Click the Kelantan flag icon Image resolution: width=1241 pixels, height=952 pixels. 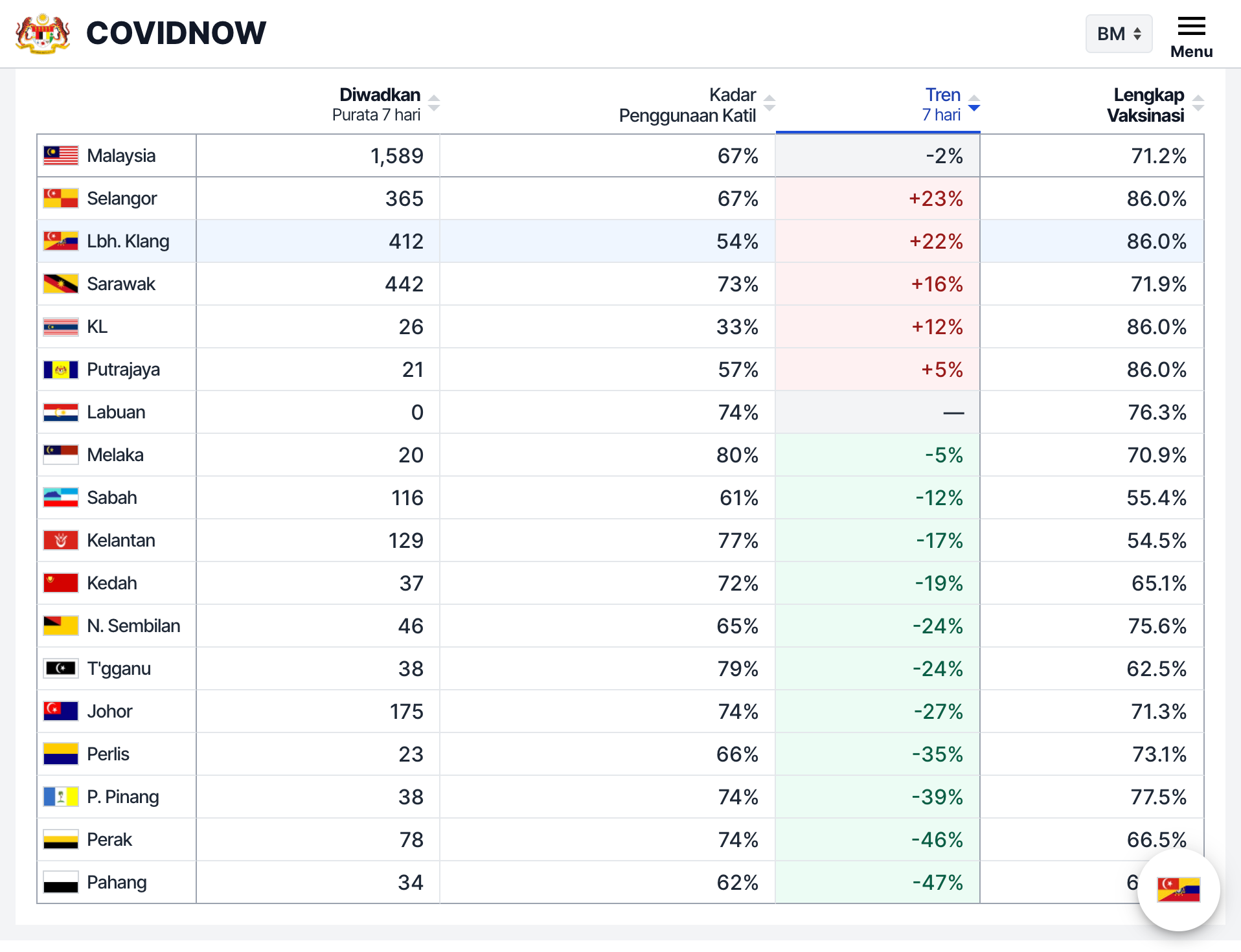pyautogui.click(x=61, y=540)
